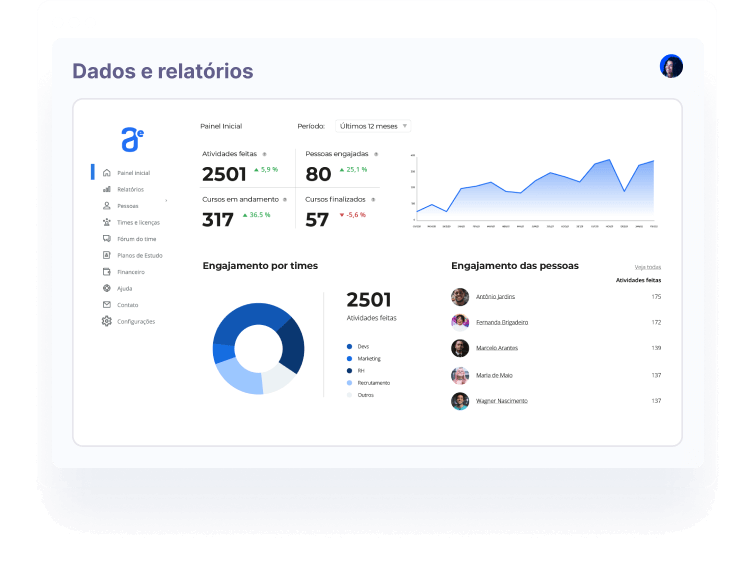Image resolution: width=756 pixels, height=571 pixels.
Task: Open the Fórum do time chat icon
Action: pos(107,239)
